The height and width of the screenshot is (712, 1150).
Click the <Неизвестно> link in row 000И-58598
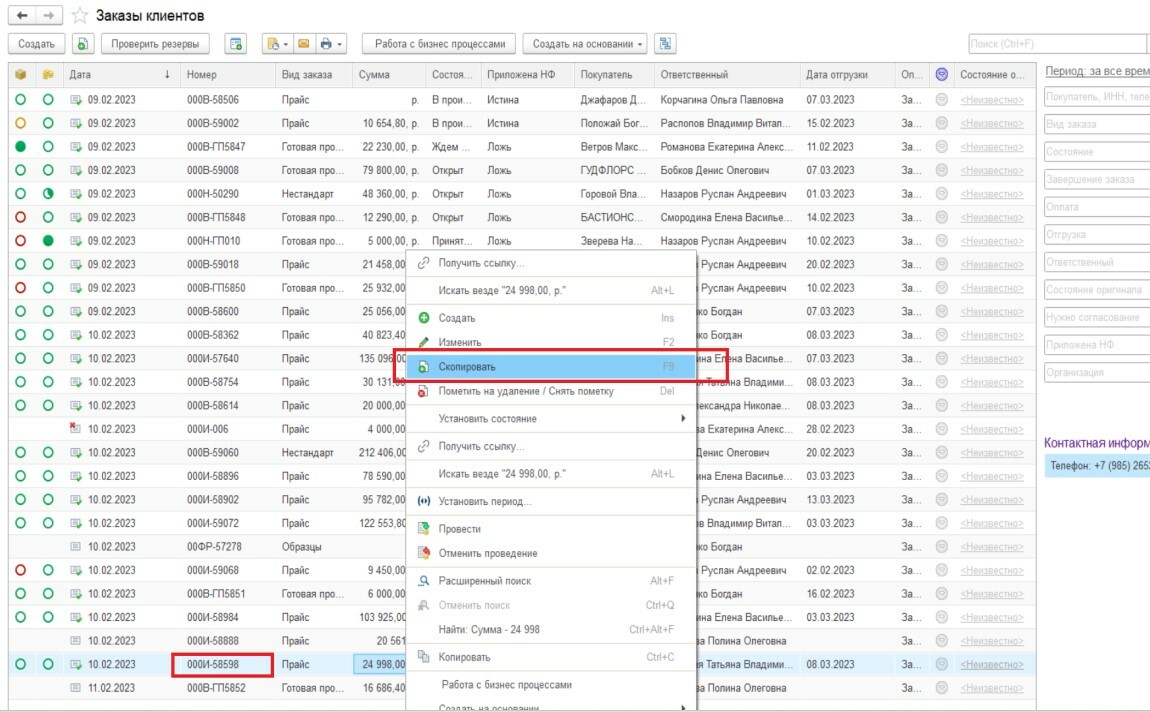point(992,664)
